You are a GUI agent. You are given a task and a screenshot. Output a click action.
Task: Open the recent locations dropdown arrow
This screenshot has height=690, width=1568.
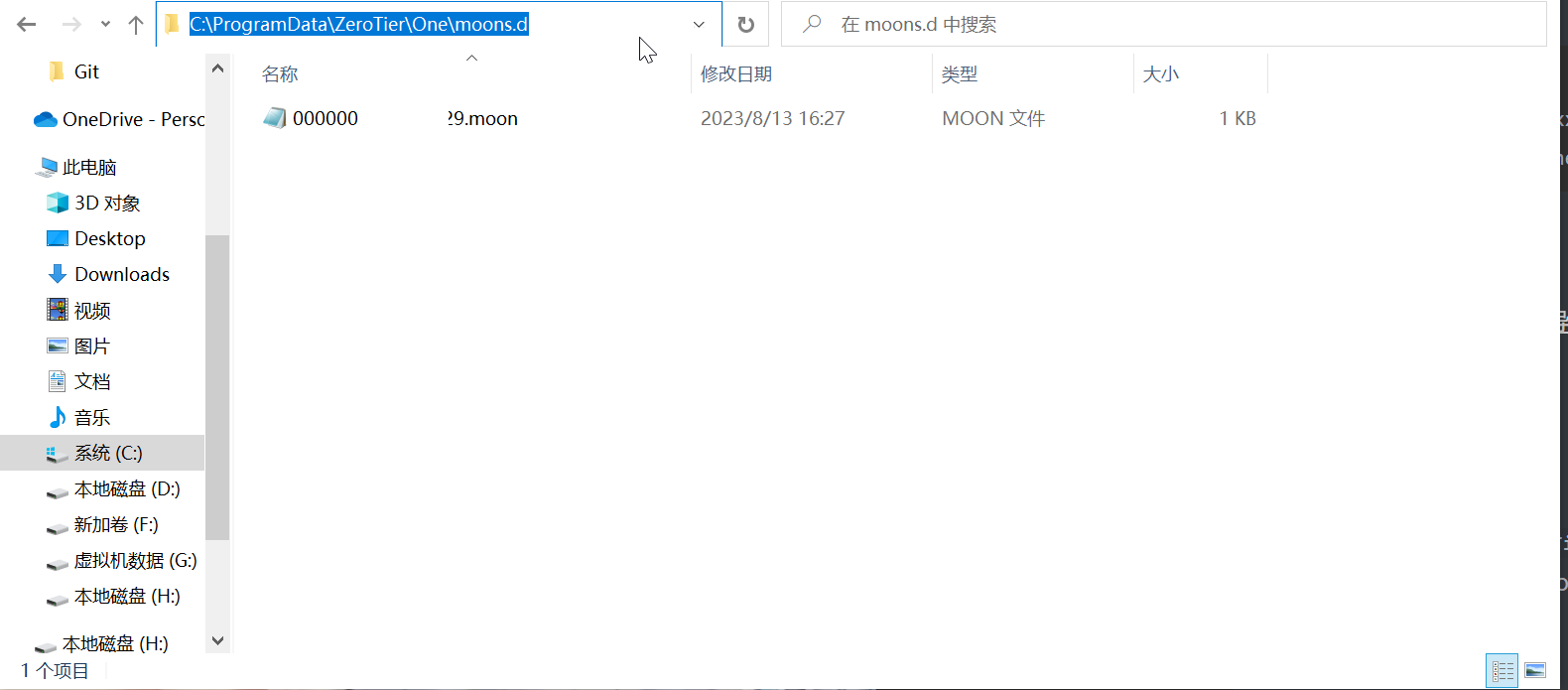105,25
